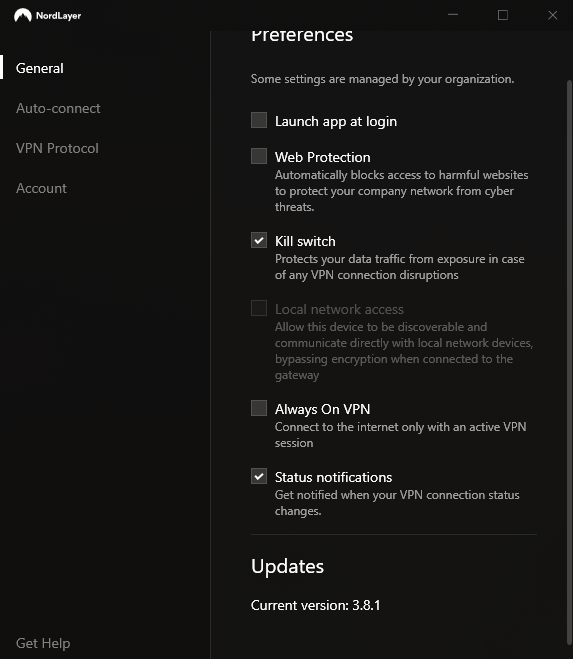Click the 'Local network access' label

(339, 309)
